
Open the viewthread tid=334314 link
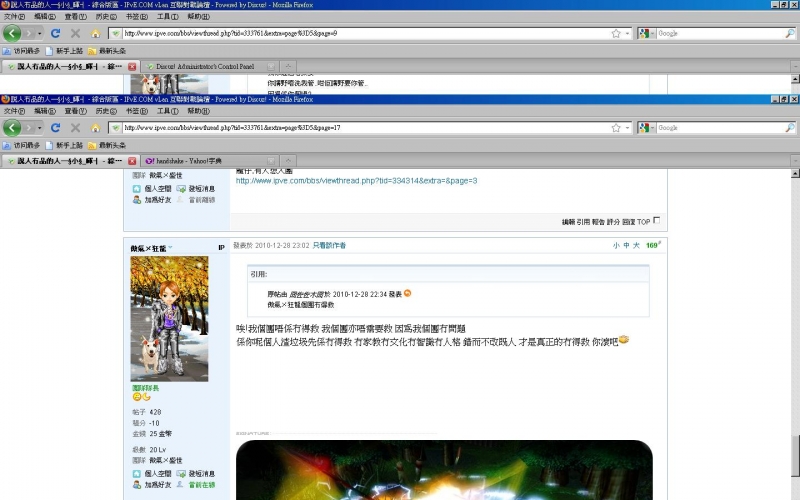(x=356, y=181)
